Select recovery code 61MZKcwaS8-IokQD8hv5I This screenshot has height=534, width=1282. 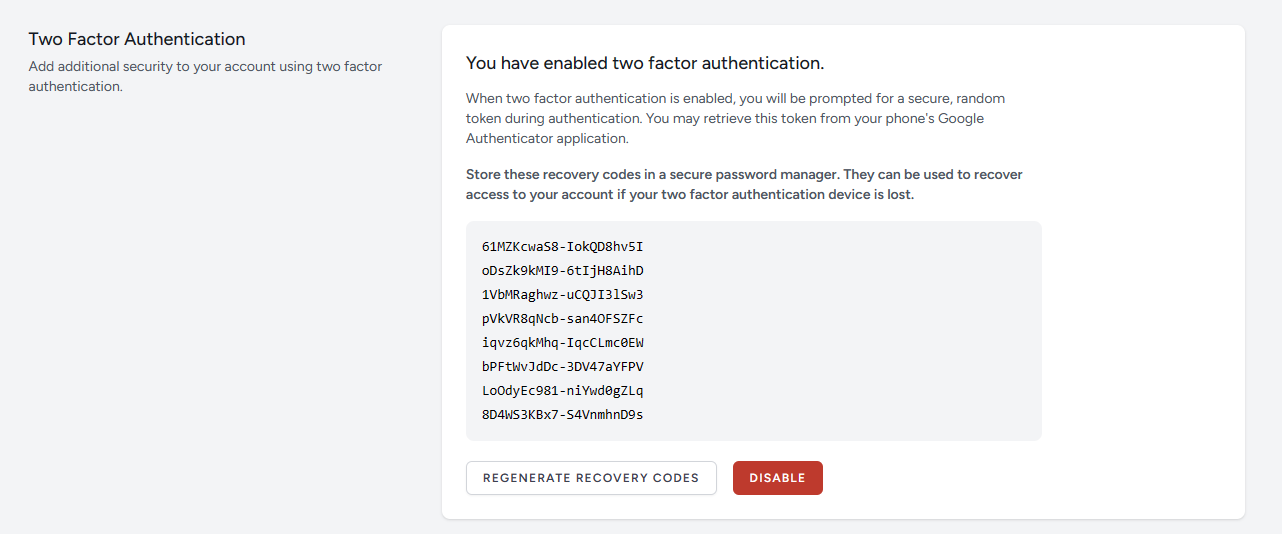(562, 246)
